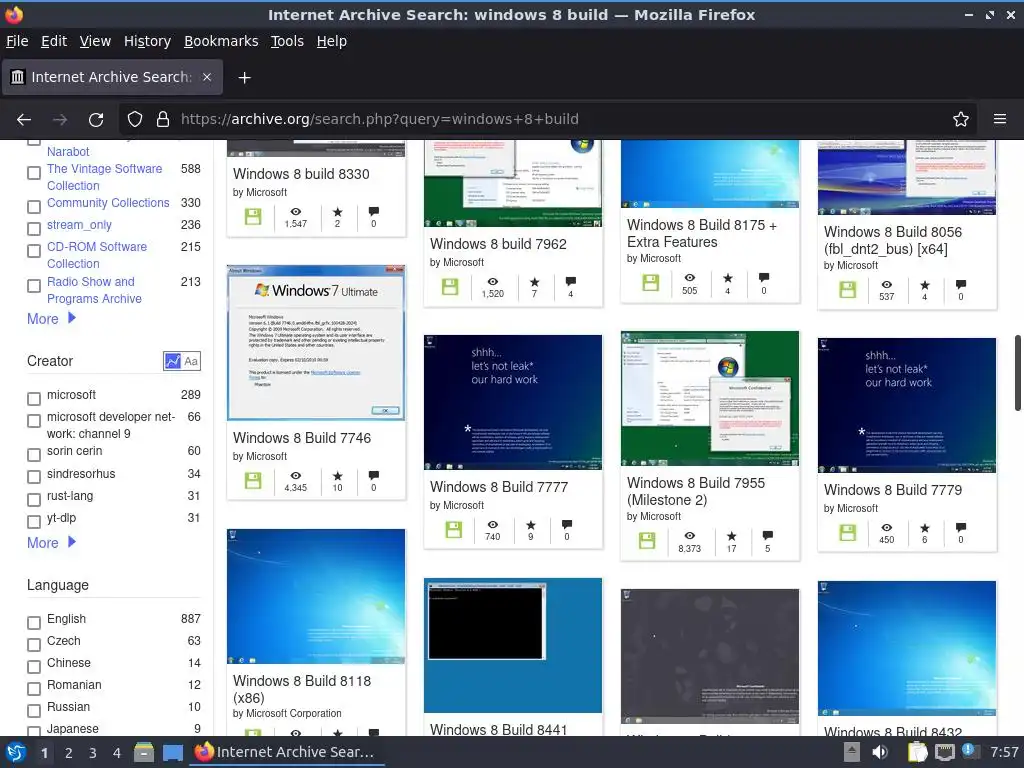Click the Windows 7 Ultimate screenshot thumbnail
Viewport: 1024px width, 768px height.
click(x=316, y=343)
